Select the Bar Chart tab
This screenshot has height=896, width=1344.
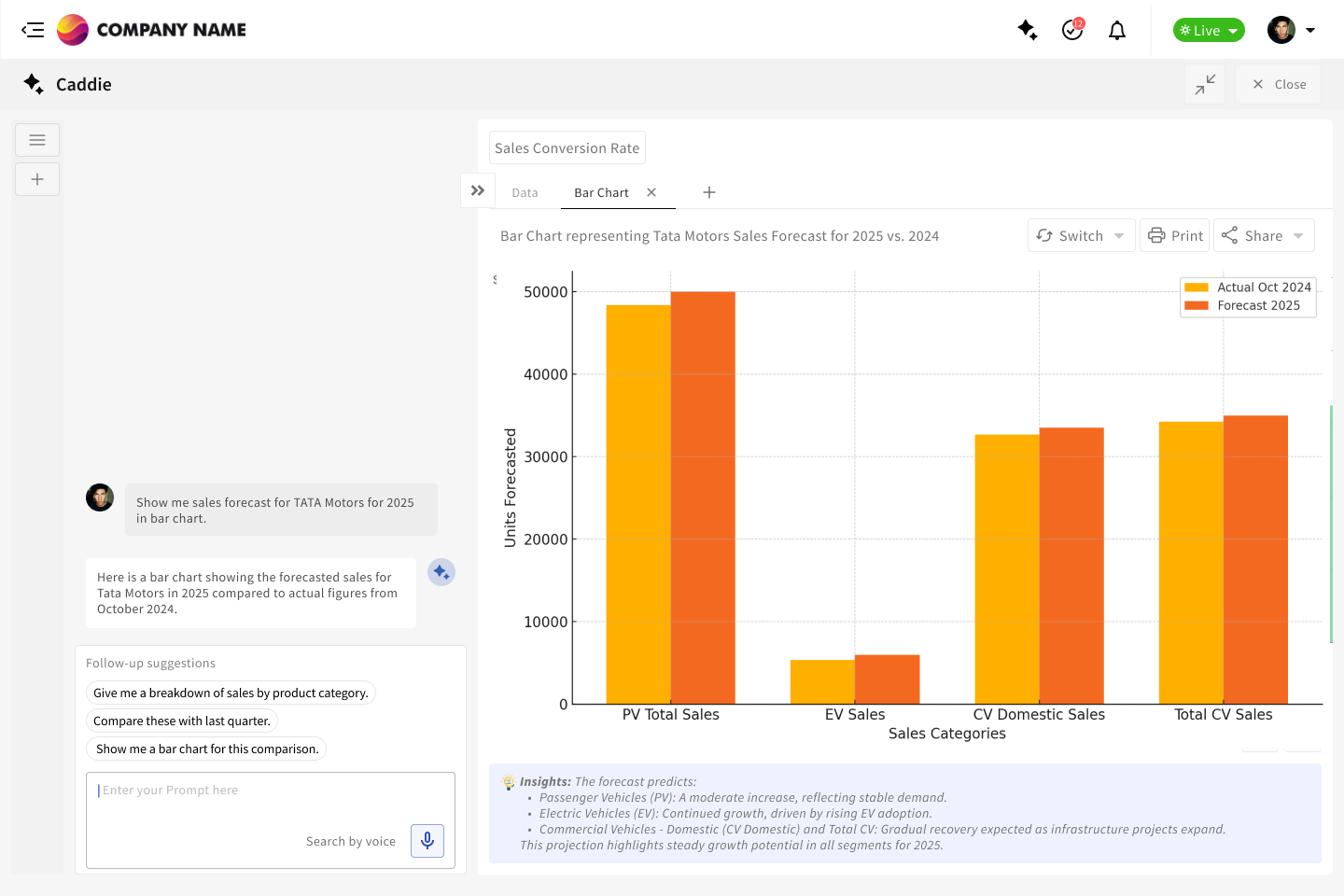pyautogui.click(x=601, y=193)
